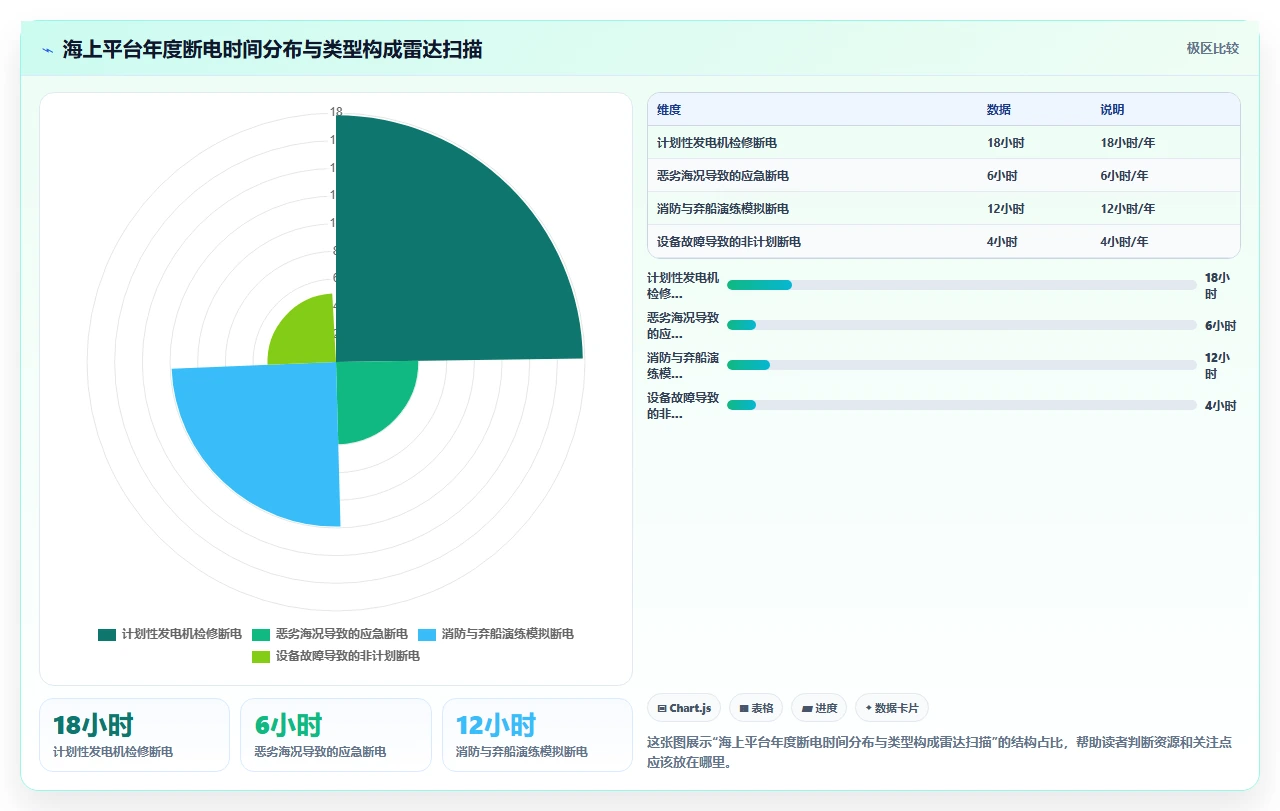Click the 12小时 summary data card
This screenshot has width=1280, height=811.
point(537,735)
